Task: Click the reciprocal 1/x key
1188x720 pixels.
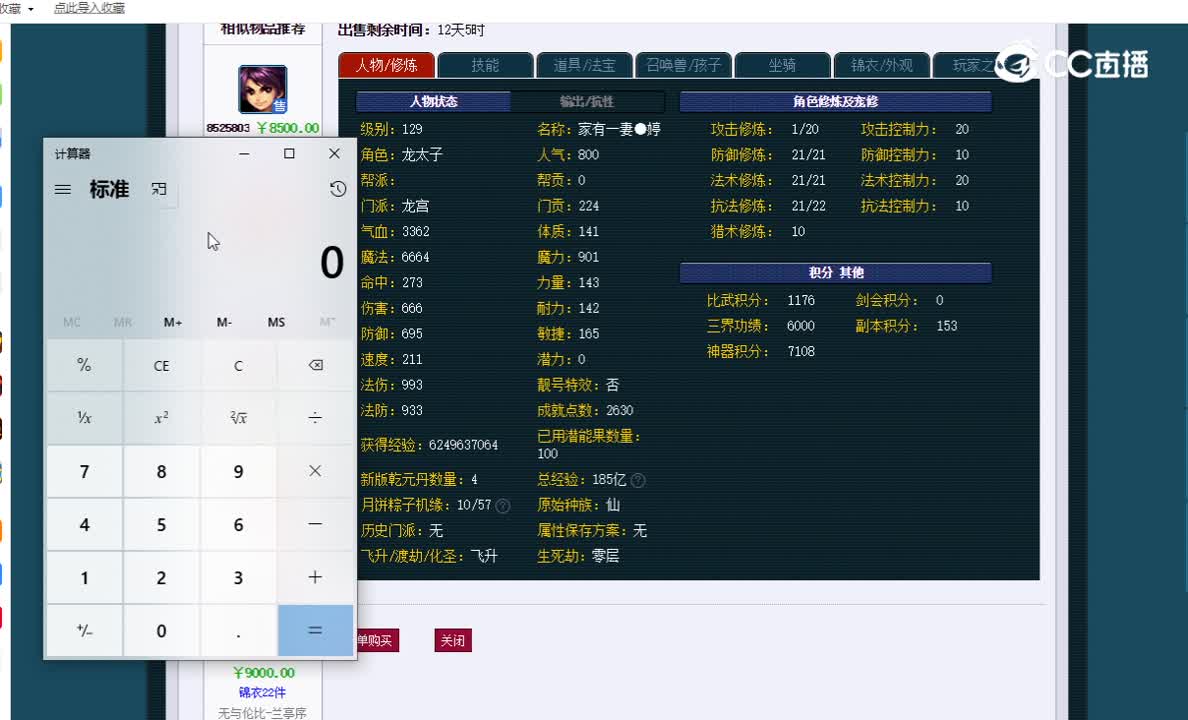Action: (84, 418)
